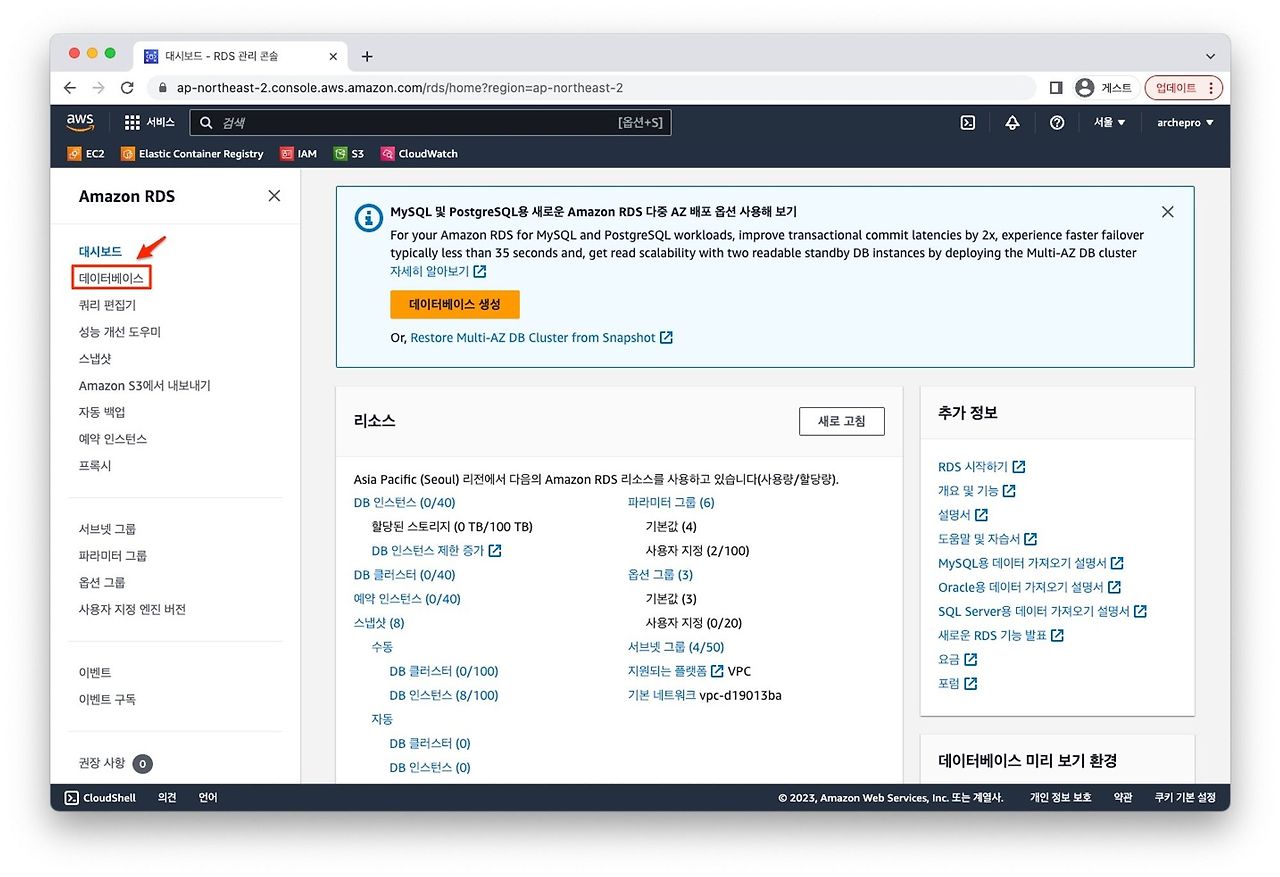Open the Seoul region dropdown
This screenshot has height=877, width=1280.
(1110, 122)
